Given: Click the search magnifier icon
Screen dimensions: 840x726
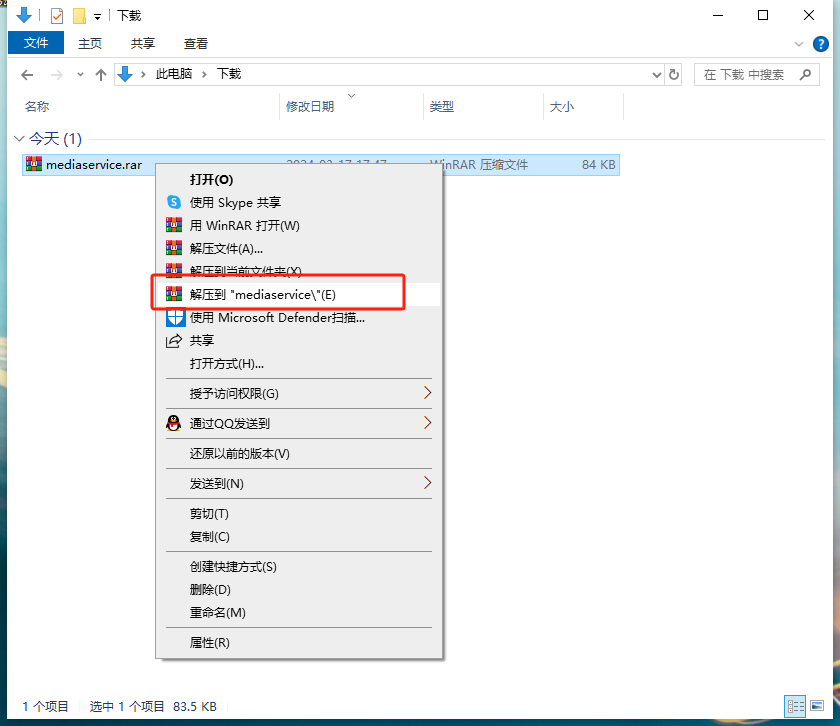Looking at the screenshot, I should pyautogui.click(x=805, y=74).
